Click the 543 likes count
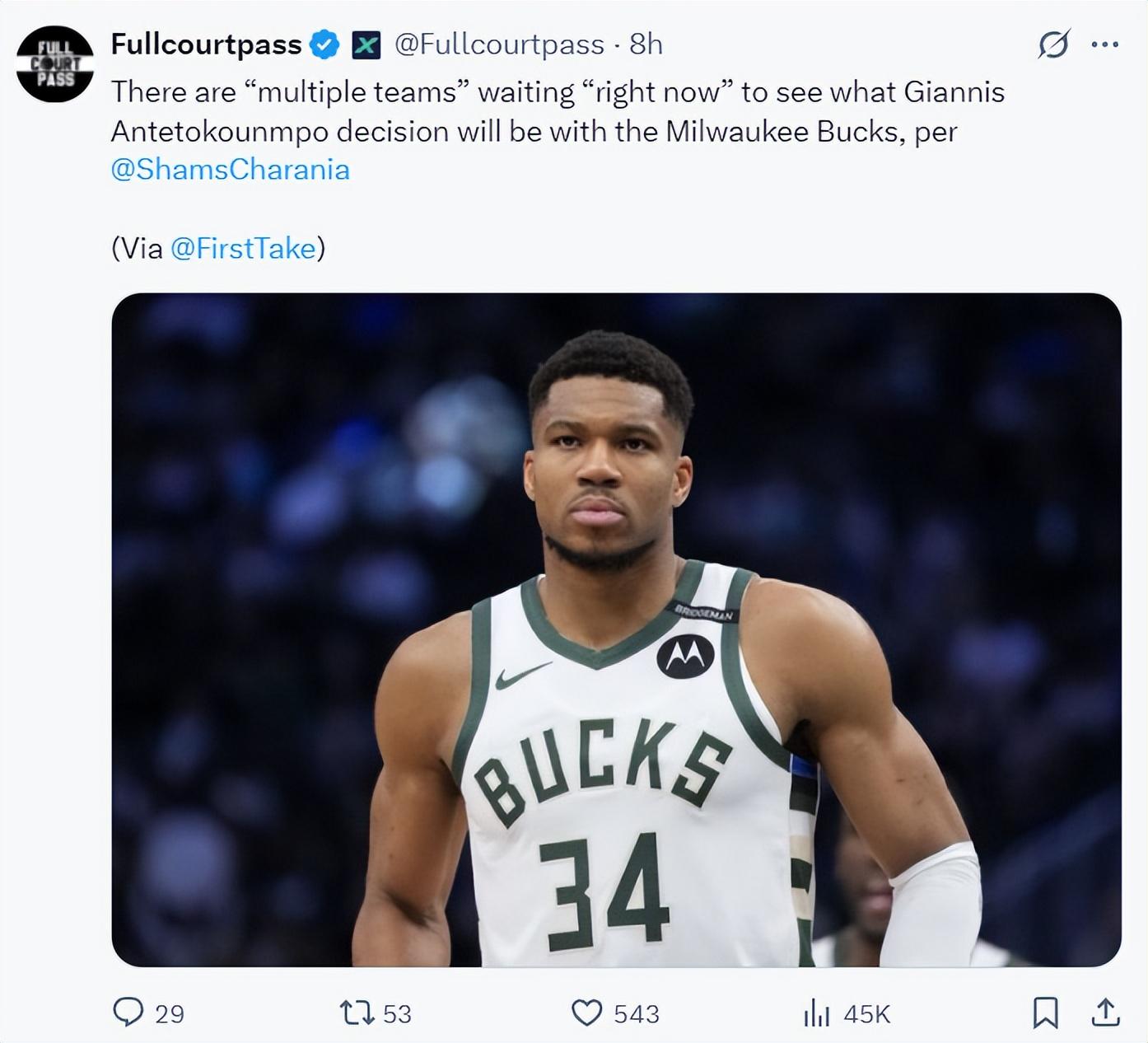This screenshot has width=1148, height=1043. 637,1013
